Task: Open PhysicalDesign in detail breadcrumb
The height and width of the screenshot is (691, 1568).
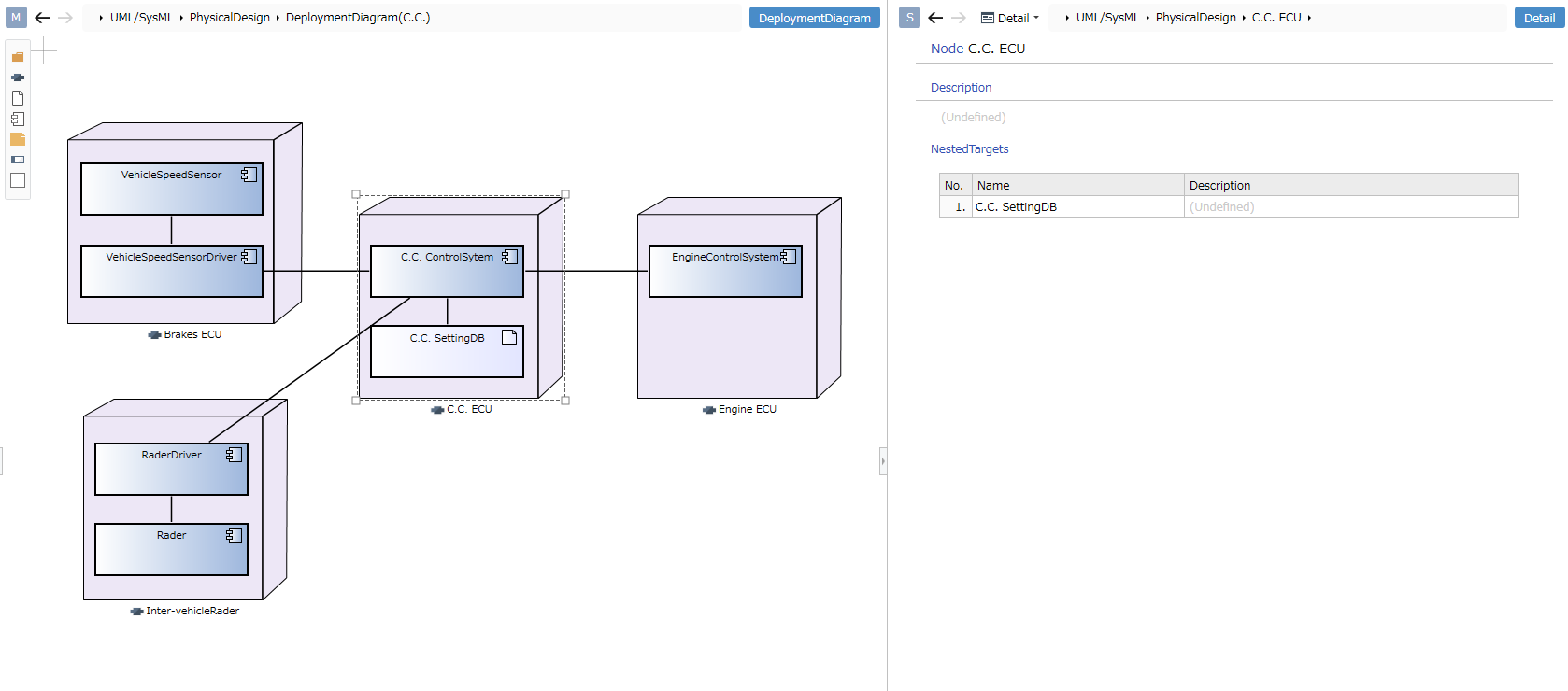Action: (x=1195, y=18)
